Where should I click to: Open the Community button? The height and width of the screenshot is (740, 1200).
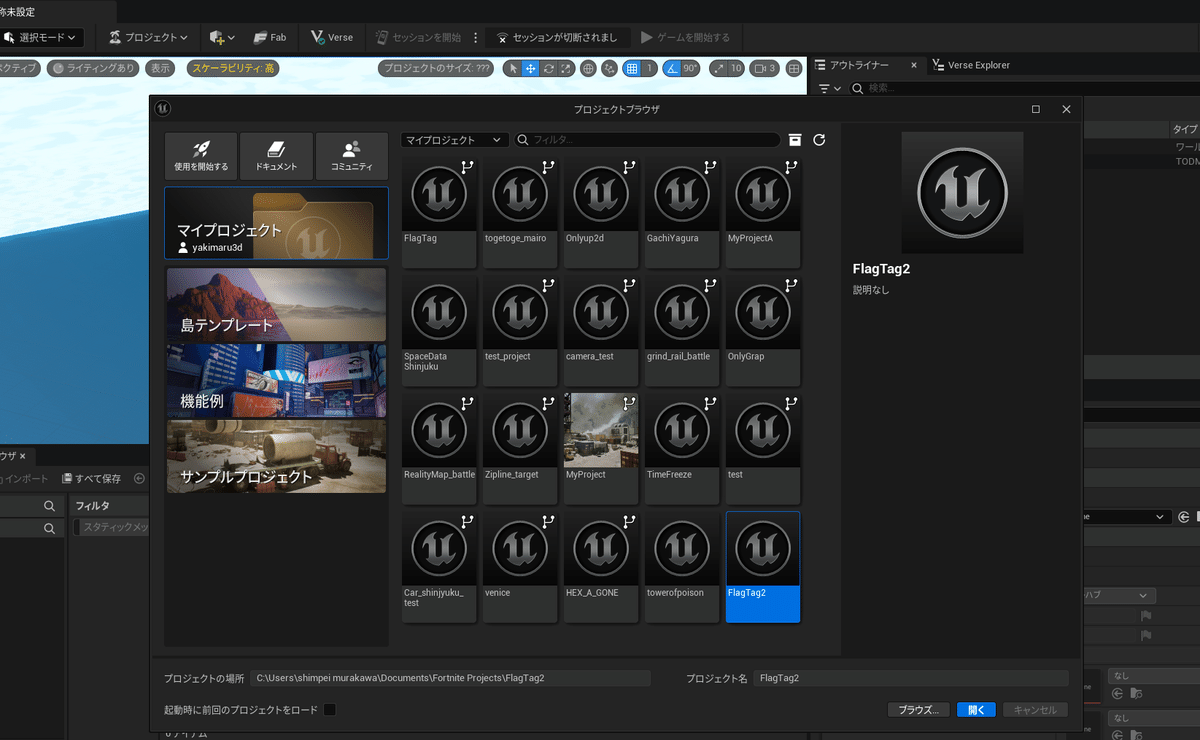[351, 157]
